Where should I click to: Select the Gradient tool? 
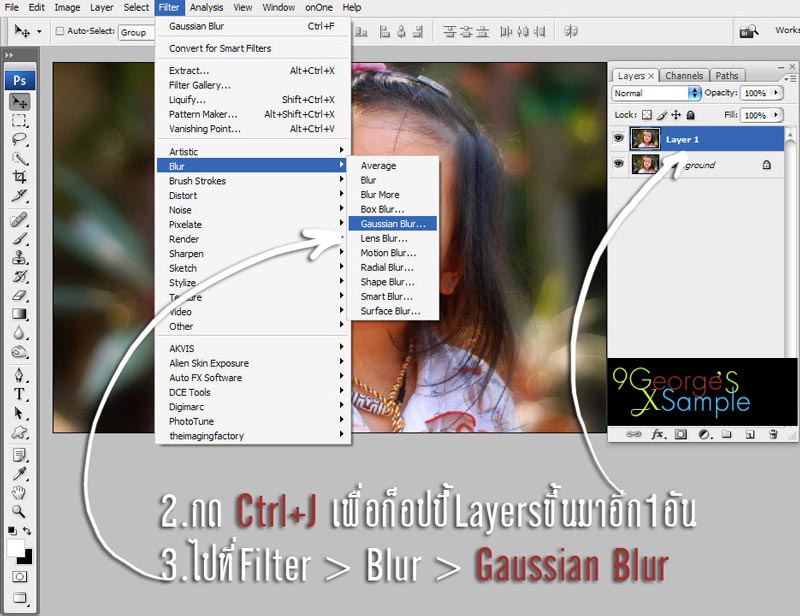click(x=19, y=314)
